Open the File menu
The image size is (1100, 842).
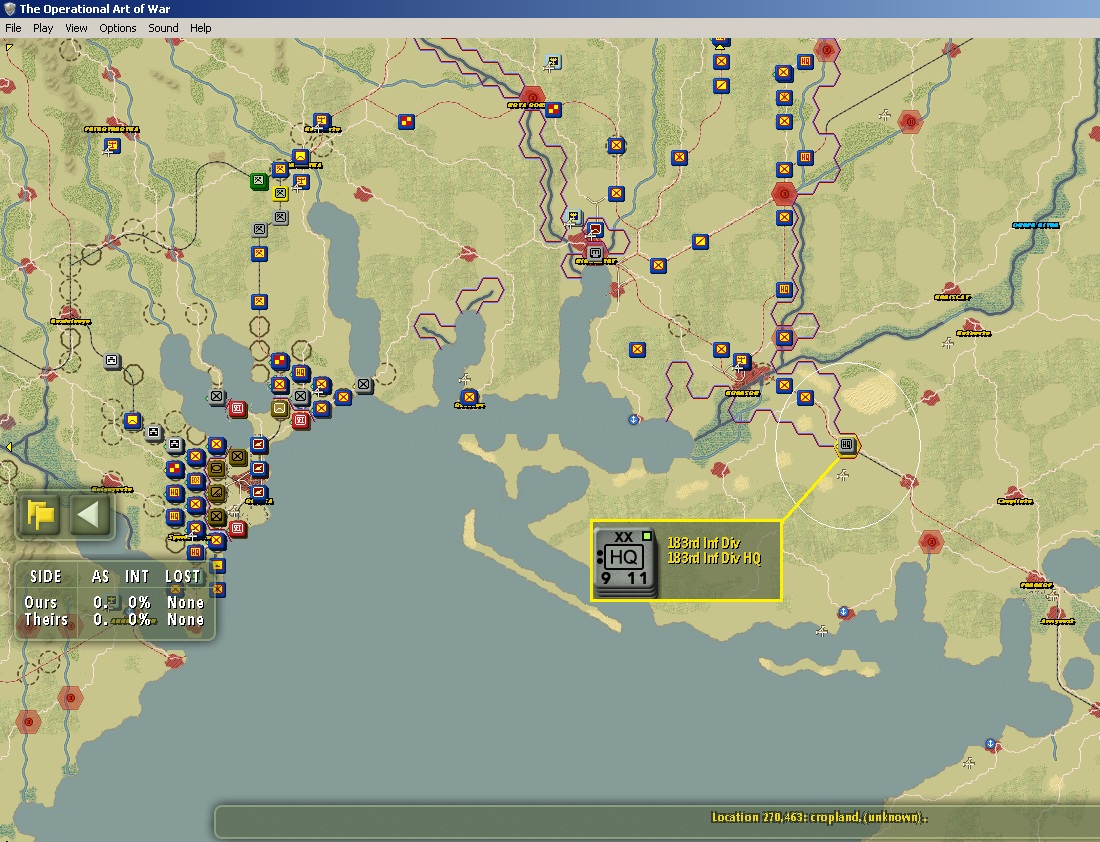[13, 28]
